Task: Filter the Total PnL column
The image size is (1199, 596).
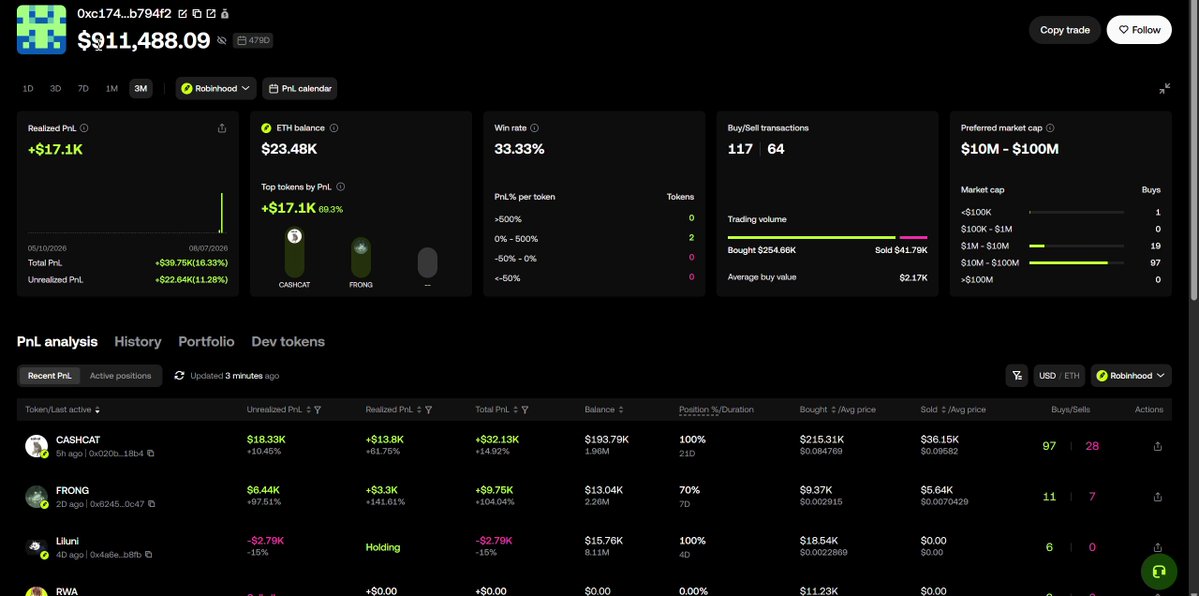Action: pos(525,410)
